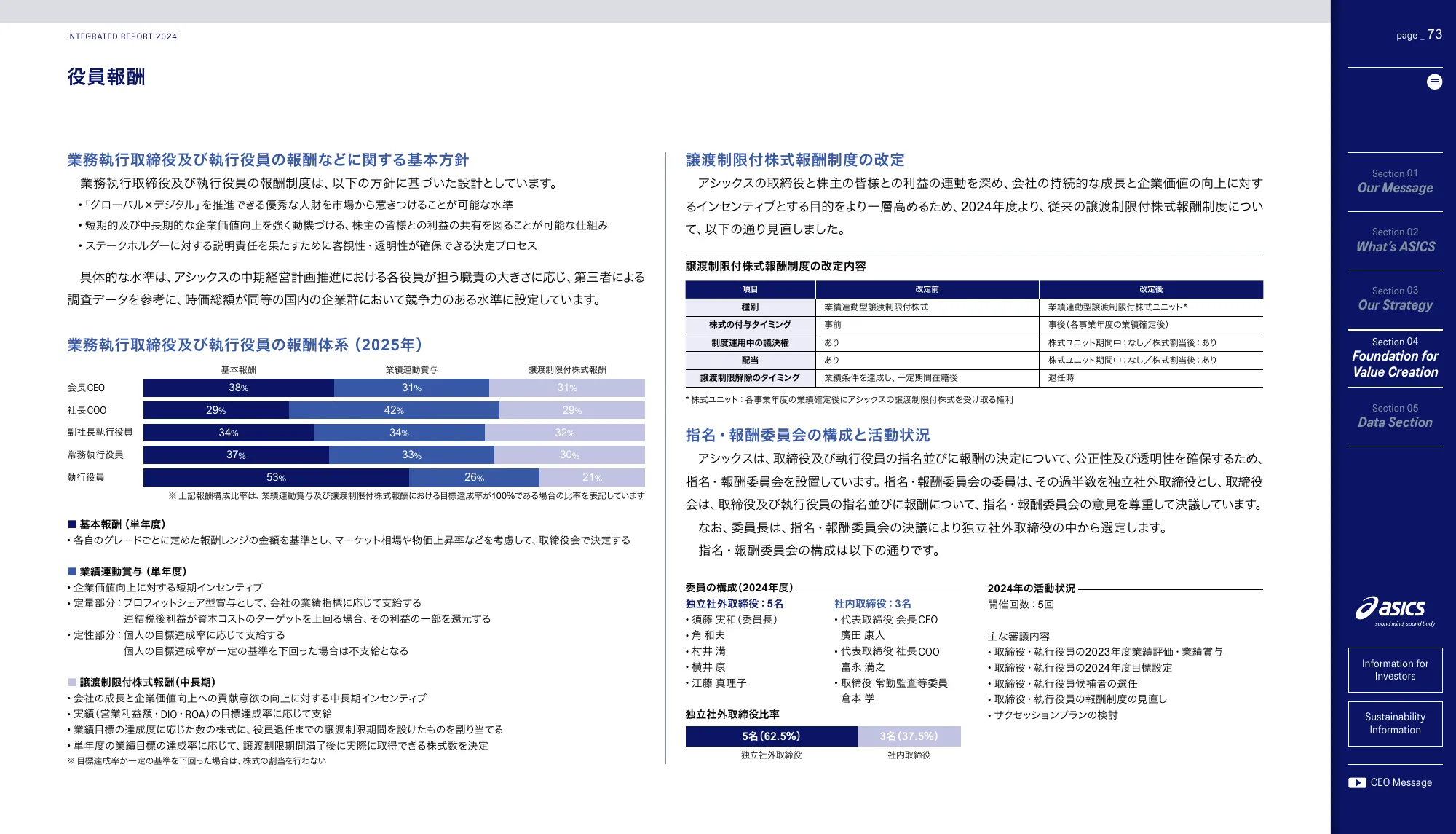Open Information for Investors button
This screenshot has height=834, width=1456.
click(1395, 670)
